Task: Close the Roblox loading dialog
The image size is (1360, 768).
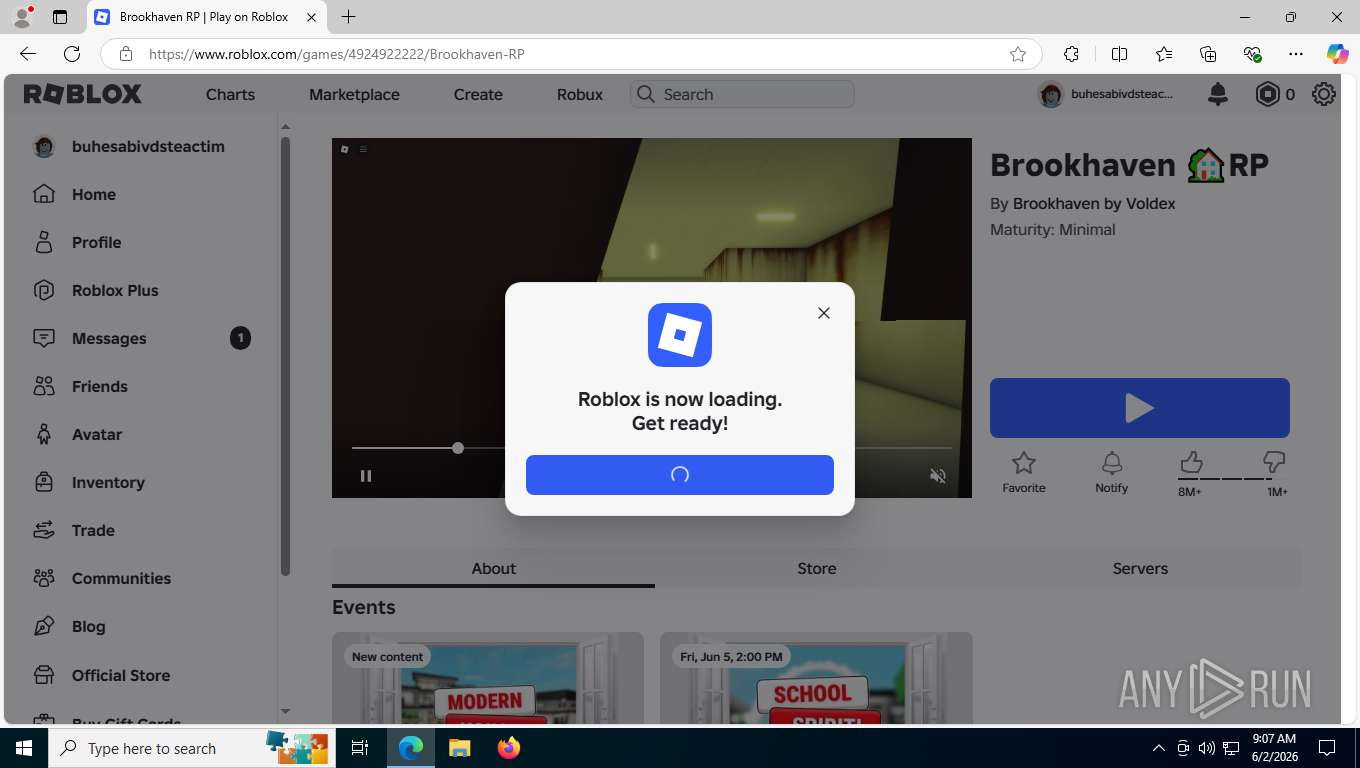Action: pos(823,313)
